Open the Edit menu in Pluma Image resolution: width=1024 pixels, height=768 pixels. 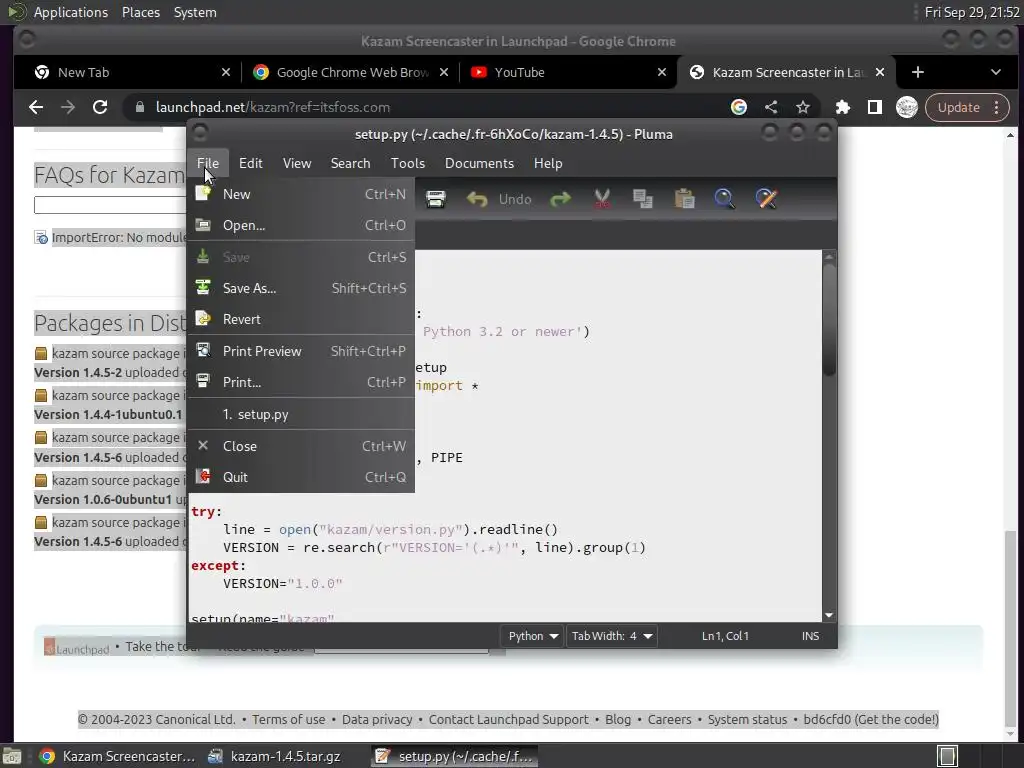pos(251,163)
